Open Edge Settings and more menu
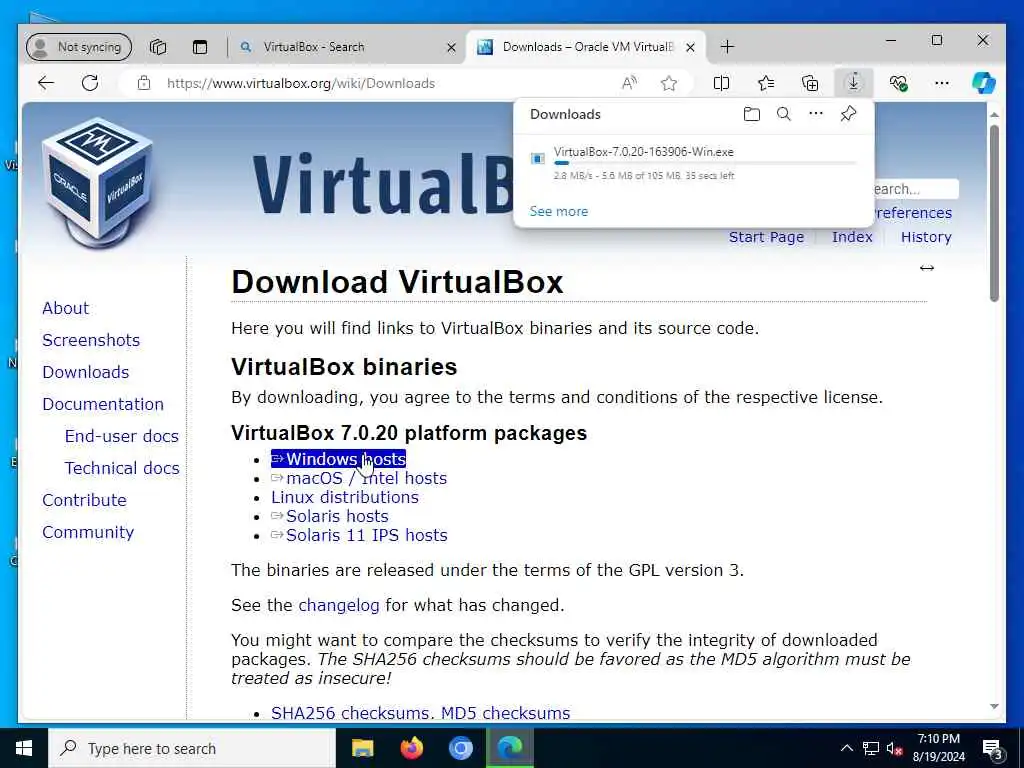 coord(942,83)
